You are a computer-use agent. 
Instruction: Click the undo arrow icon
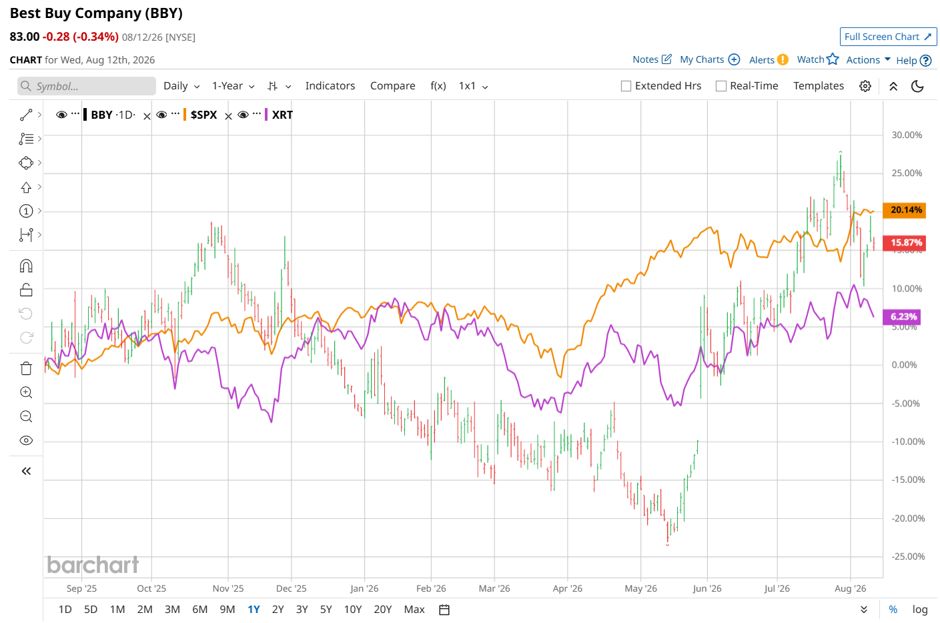pyautogui.click(x=26, y=314)
